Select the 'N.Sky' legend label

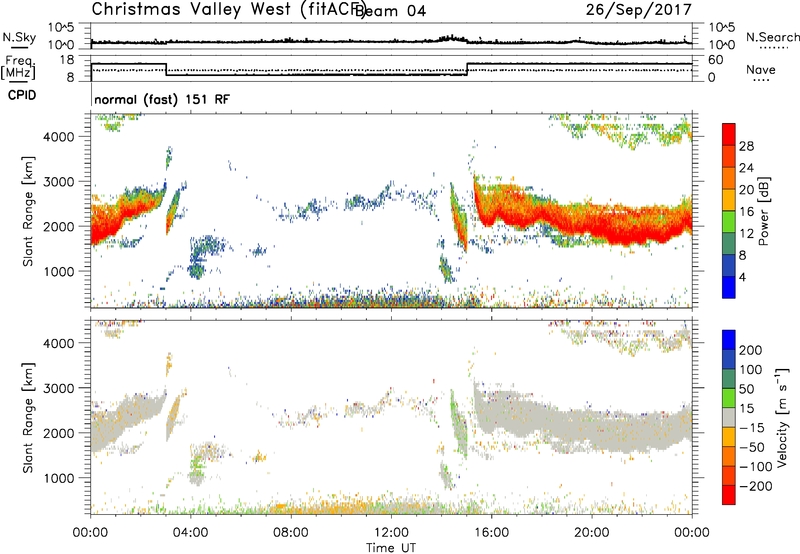[19, 37]
